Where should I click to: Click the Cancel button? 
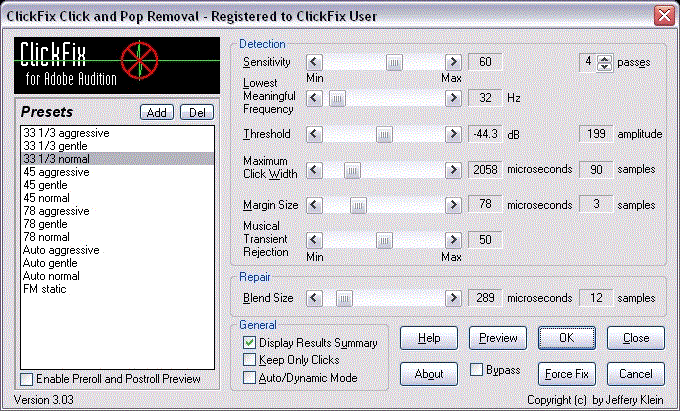pyautogui.click(x=636, y=374)
